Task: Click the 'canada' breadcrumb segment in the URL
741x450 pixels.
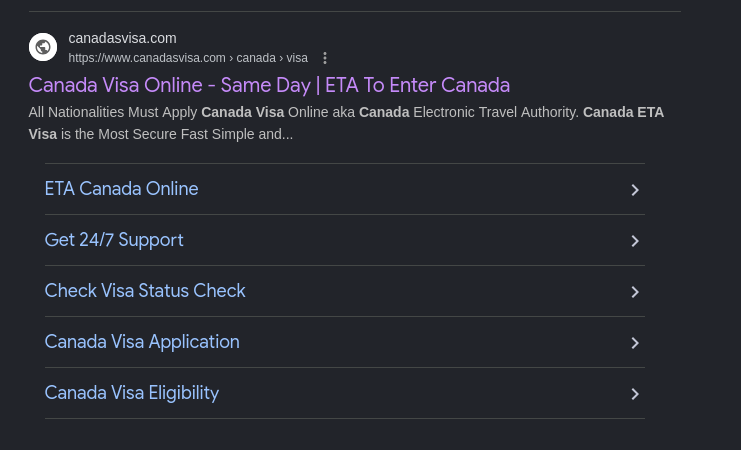Action: click(x=256, y=58)
